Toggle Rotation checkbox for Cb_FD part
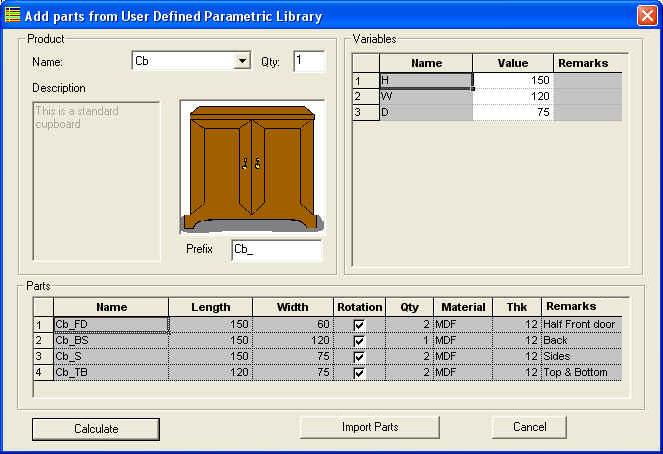Image resolution: width=663 pixels, height=454 pixels. click(359, 325)
